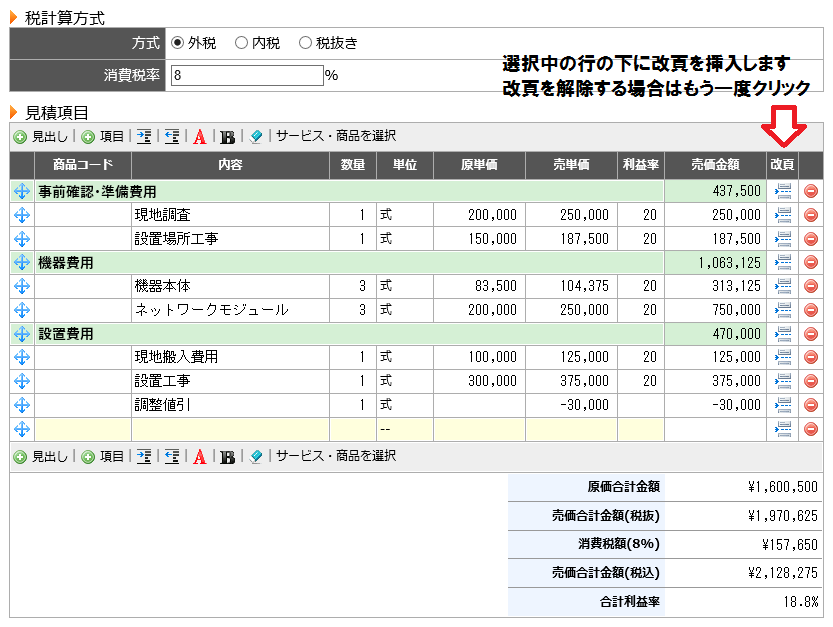The height and width of the screenshot is (627, 833).
Task: Click eraser clear icon in top toolbar
Action: pos(256,137)
